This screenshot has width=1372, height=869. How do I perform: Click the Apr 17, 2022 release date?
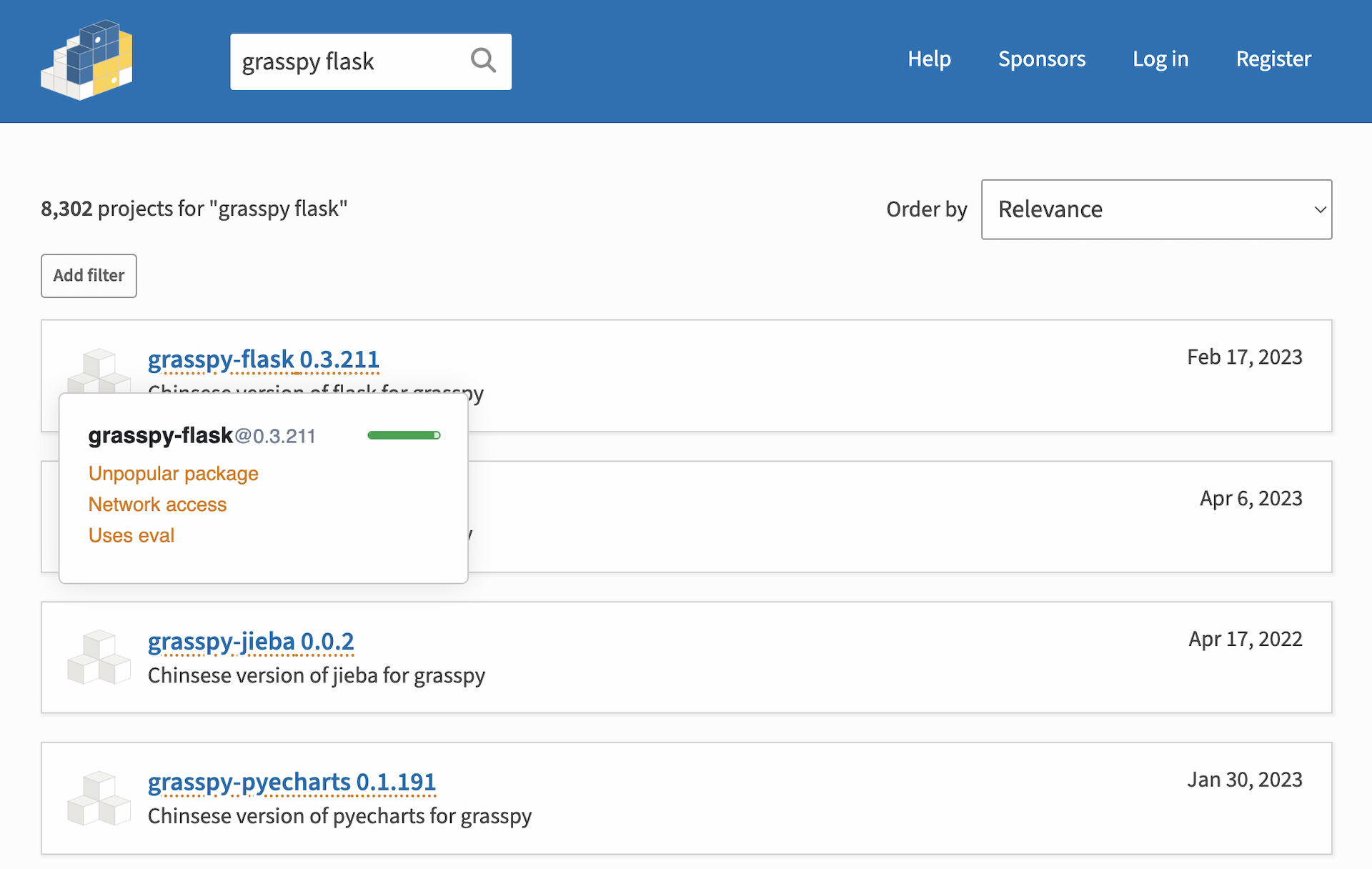(1246, 639)
